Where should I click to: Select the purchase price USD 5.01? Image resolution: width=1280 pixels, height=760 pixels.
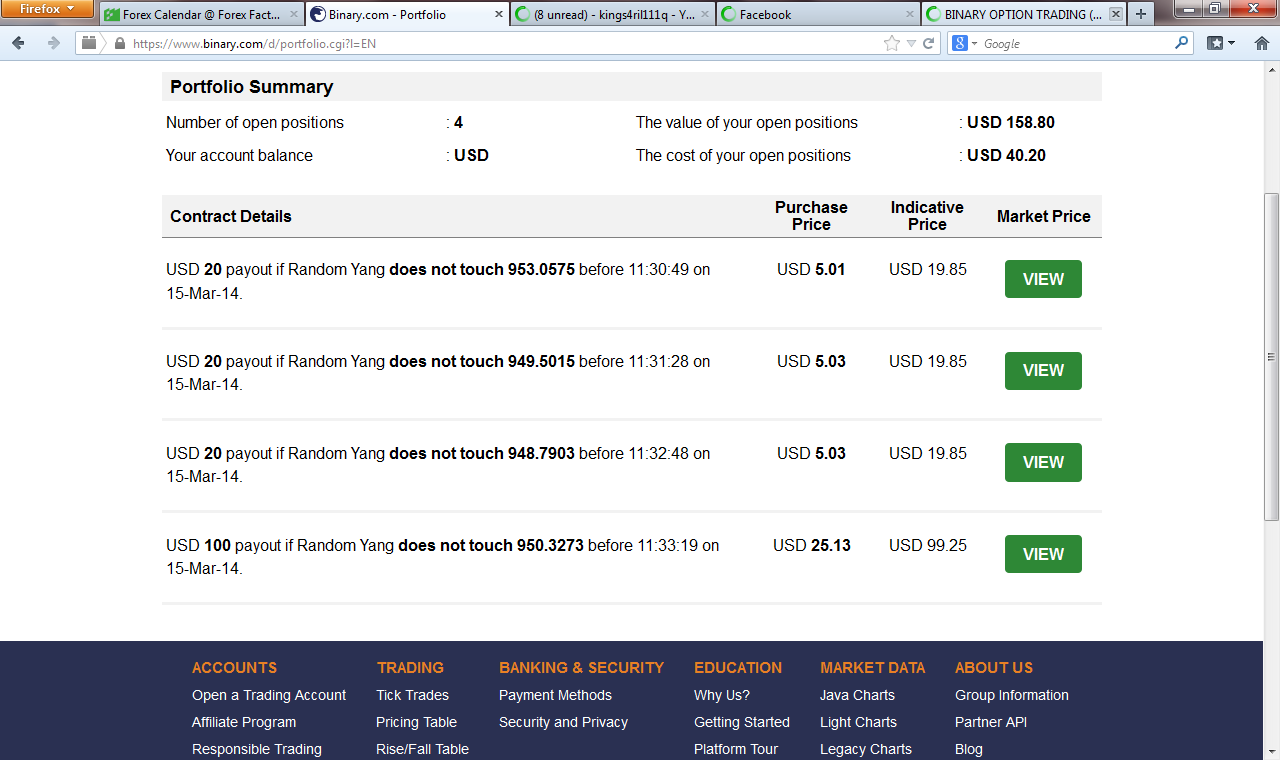pyautogui.click(x=811, y=270)
